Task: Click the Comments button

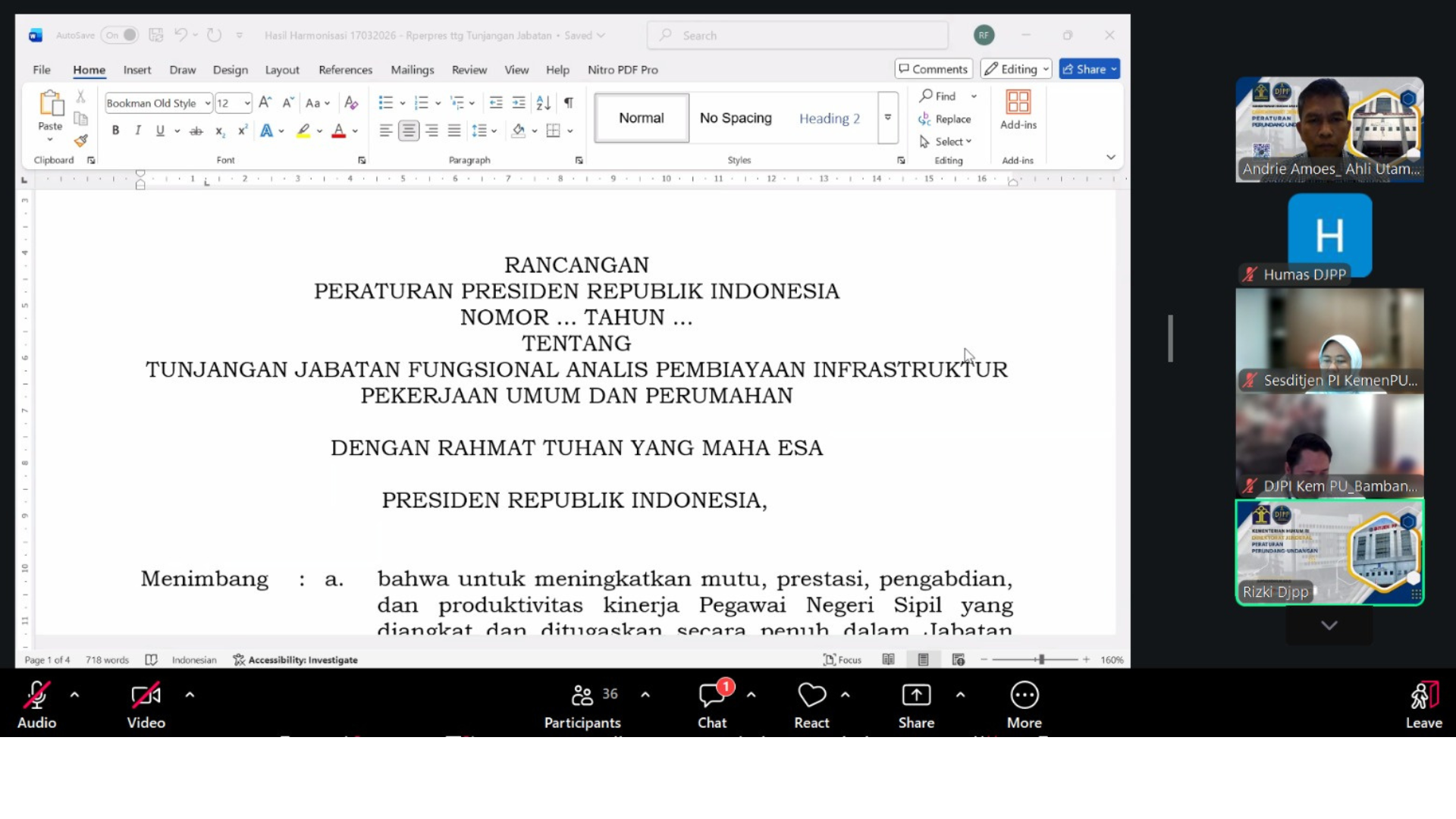Action: tap(933, 69)
